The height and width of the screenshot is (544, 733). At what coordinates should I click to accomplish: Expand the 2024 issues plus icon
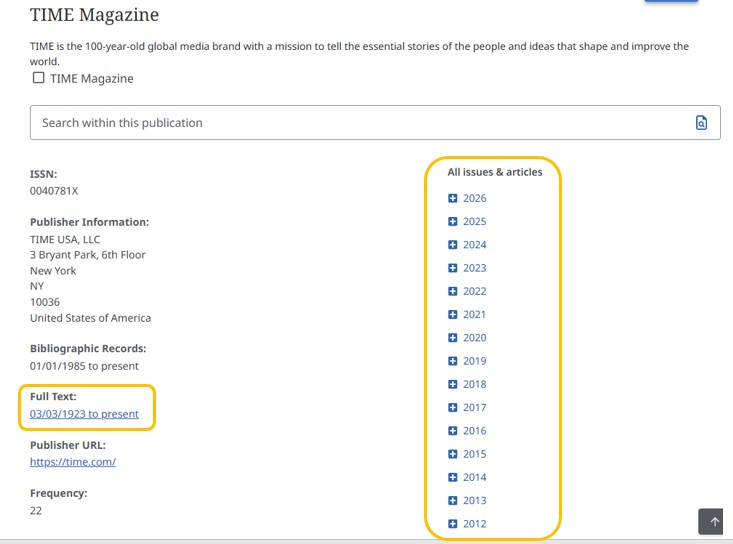click(453, 245)
